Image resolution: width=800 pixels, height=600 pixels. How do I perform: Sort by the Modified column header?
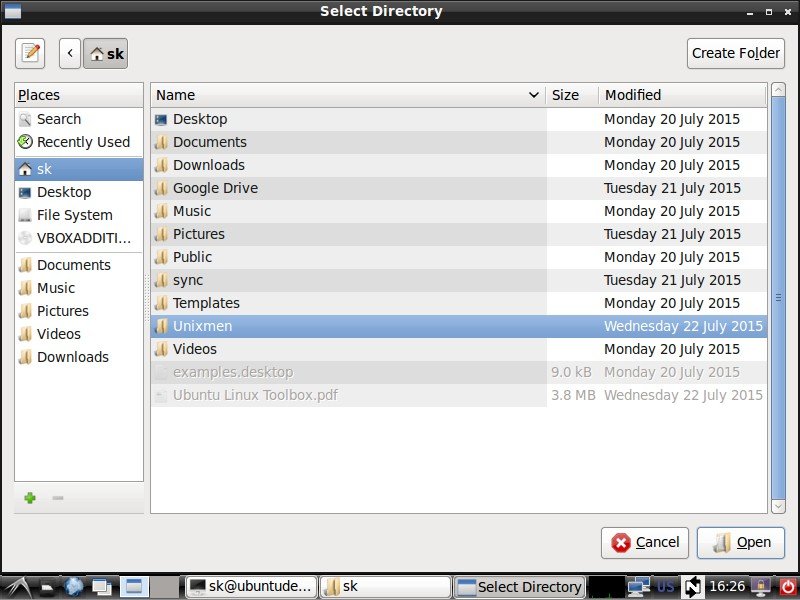[x=683, y=95]
